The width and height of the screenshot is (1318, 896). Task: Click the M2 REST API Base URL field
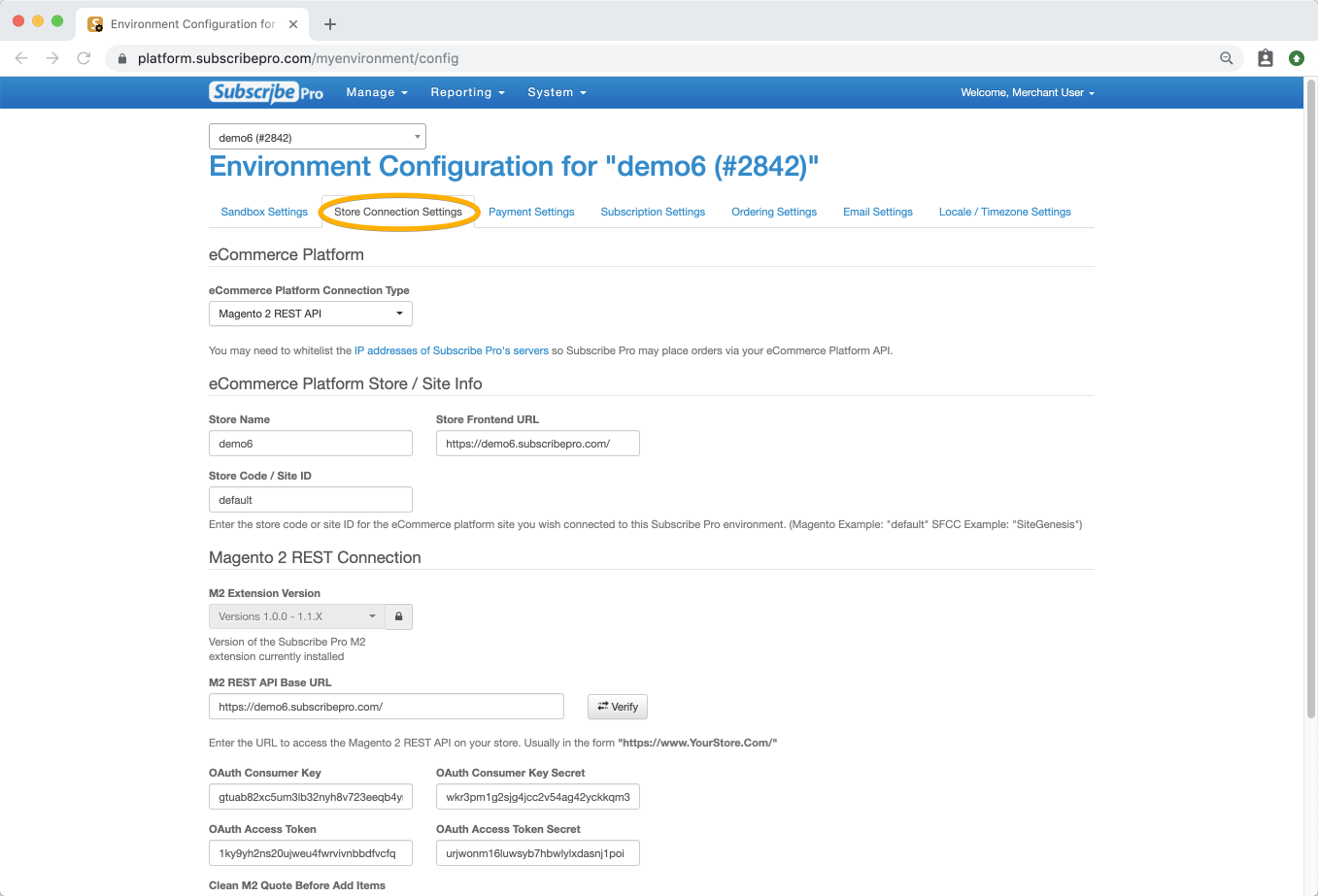(x=387, y=707)
